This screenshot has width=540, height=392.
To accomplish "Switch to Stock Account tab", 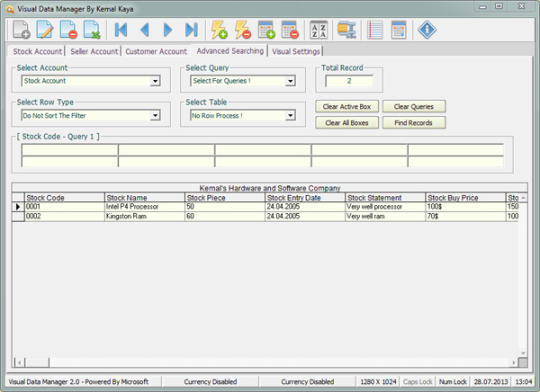I will click(x=38, y=51).
